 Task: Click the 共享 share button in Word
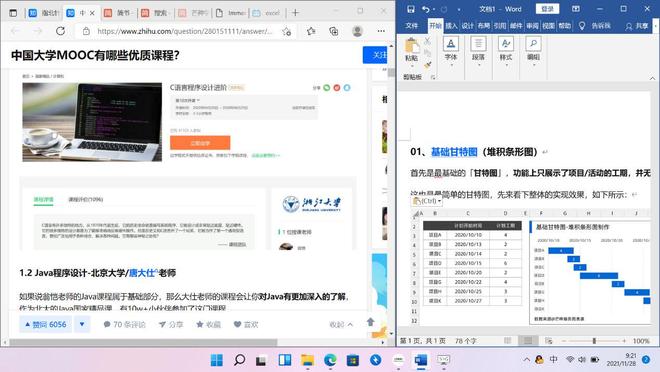click(637, 26)
